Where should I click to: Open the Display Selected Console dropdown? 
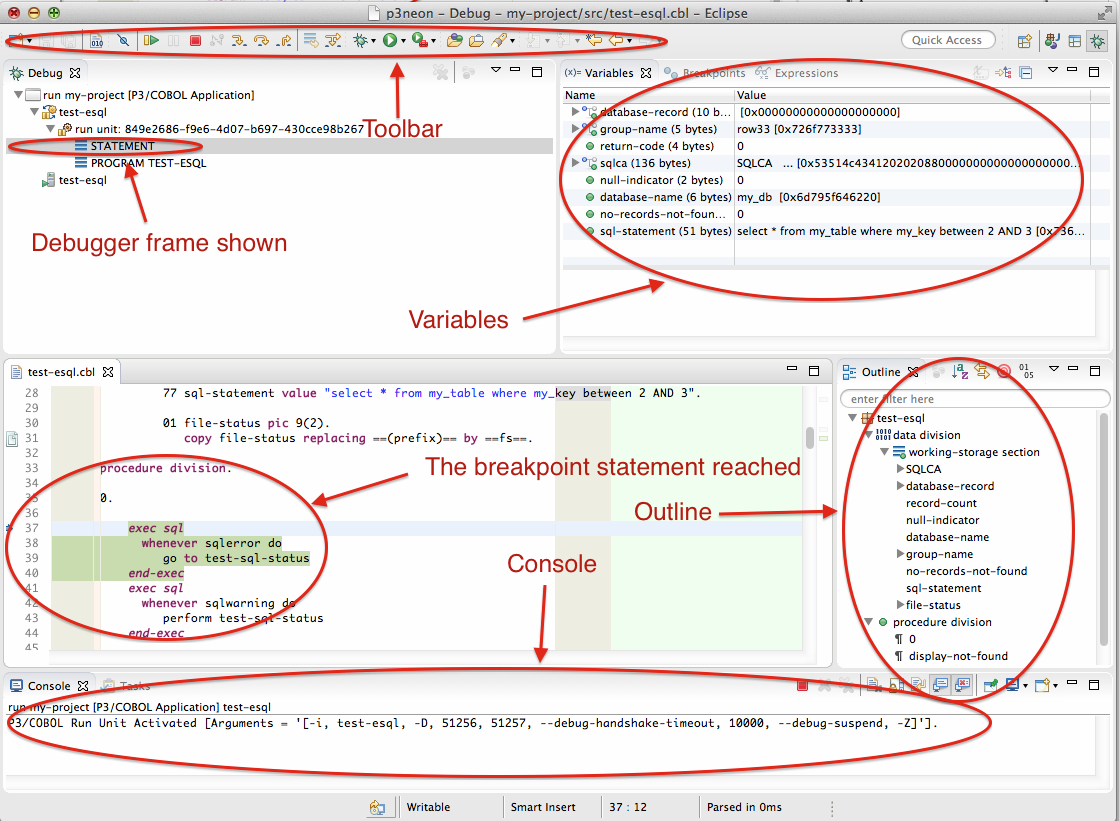1026,686
